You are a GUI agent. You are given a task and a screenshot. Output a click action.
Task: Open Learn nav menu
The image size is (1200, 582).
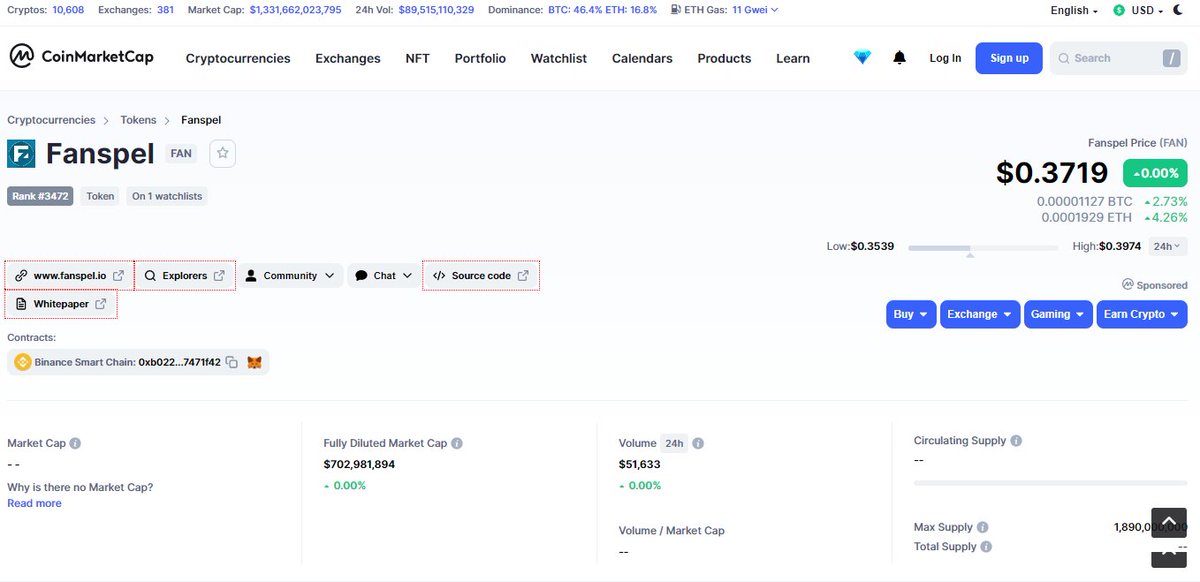point(793,58)
